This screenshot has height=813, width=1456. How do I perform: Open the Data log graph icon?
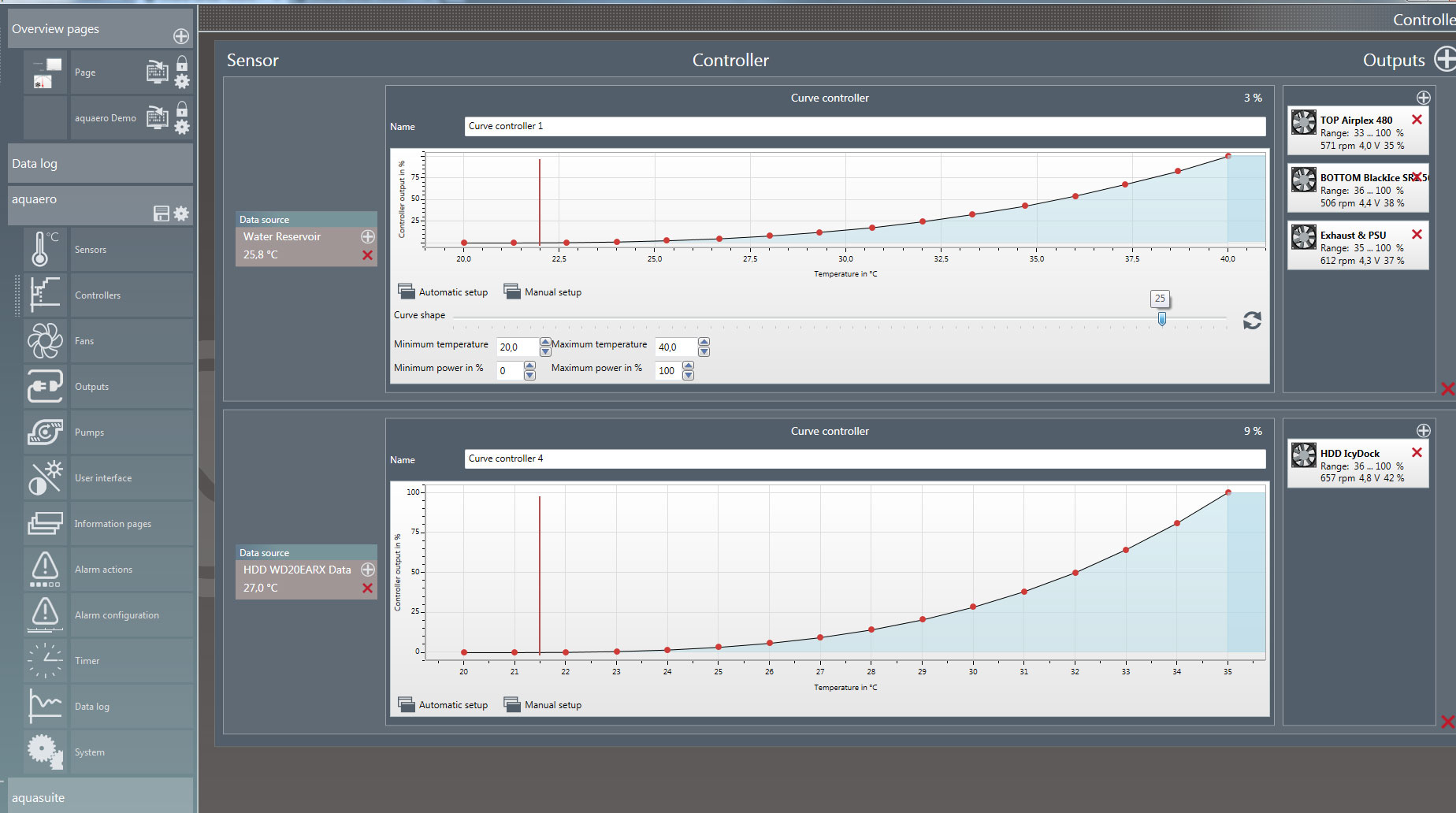(45, 706)
